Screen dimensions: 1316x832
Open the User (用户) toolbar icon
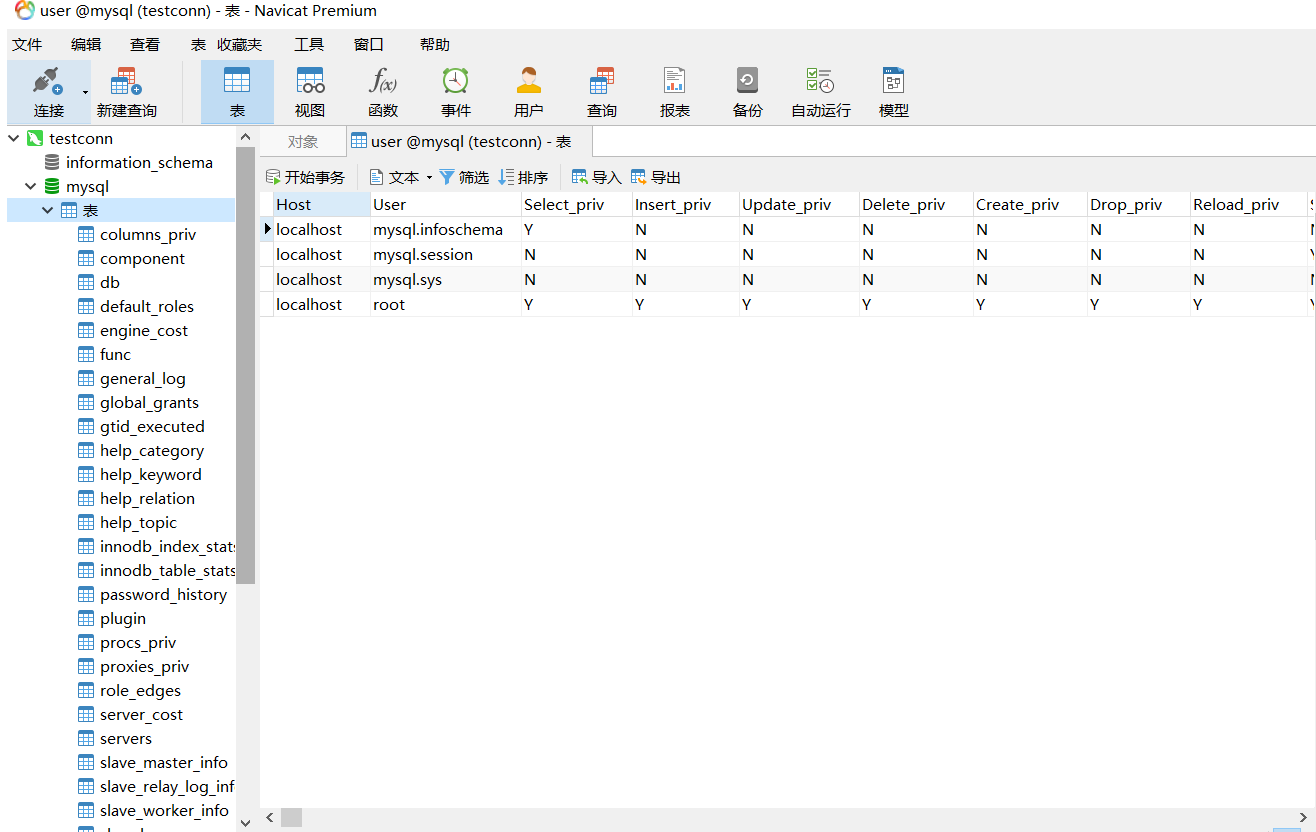point(529,81)
